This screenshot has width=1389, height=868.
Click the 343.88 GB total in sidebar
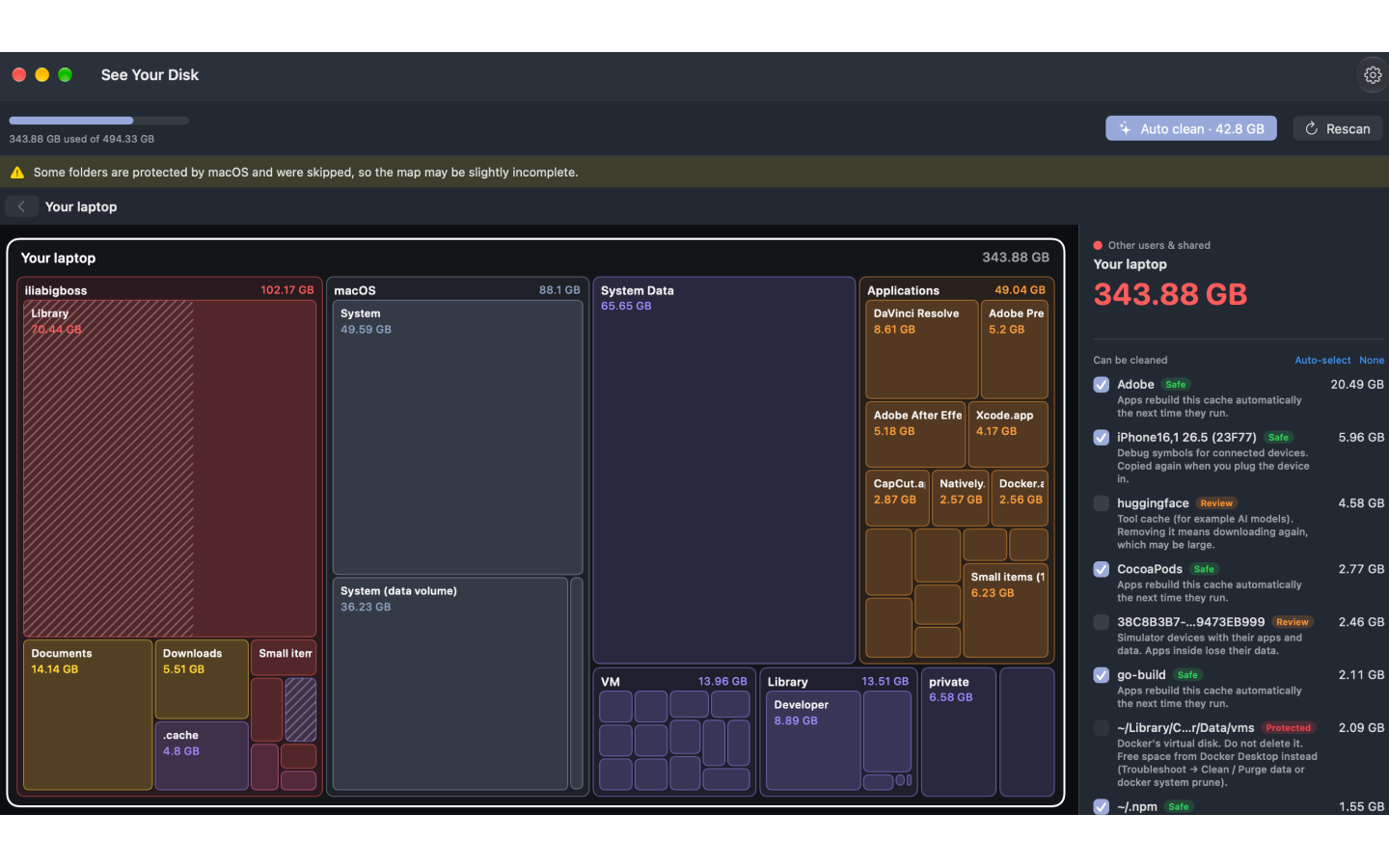pos(1170,294)
